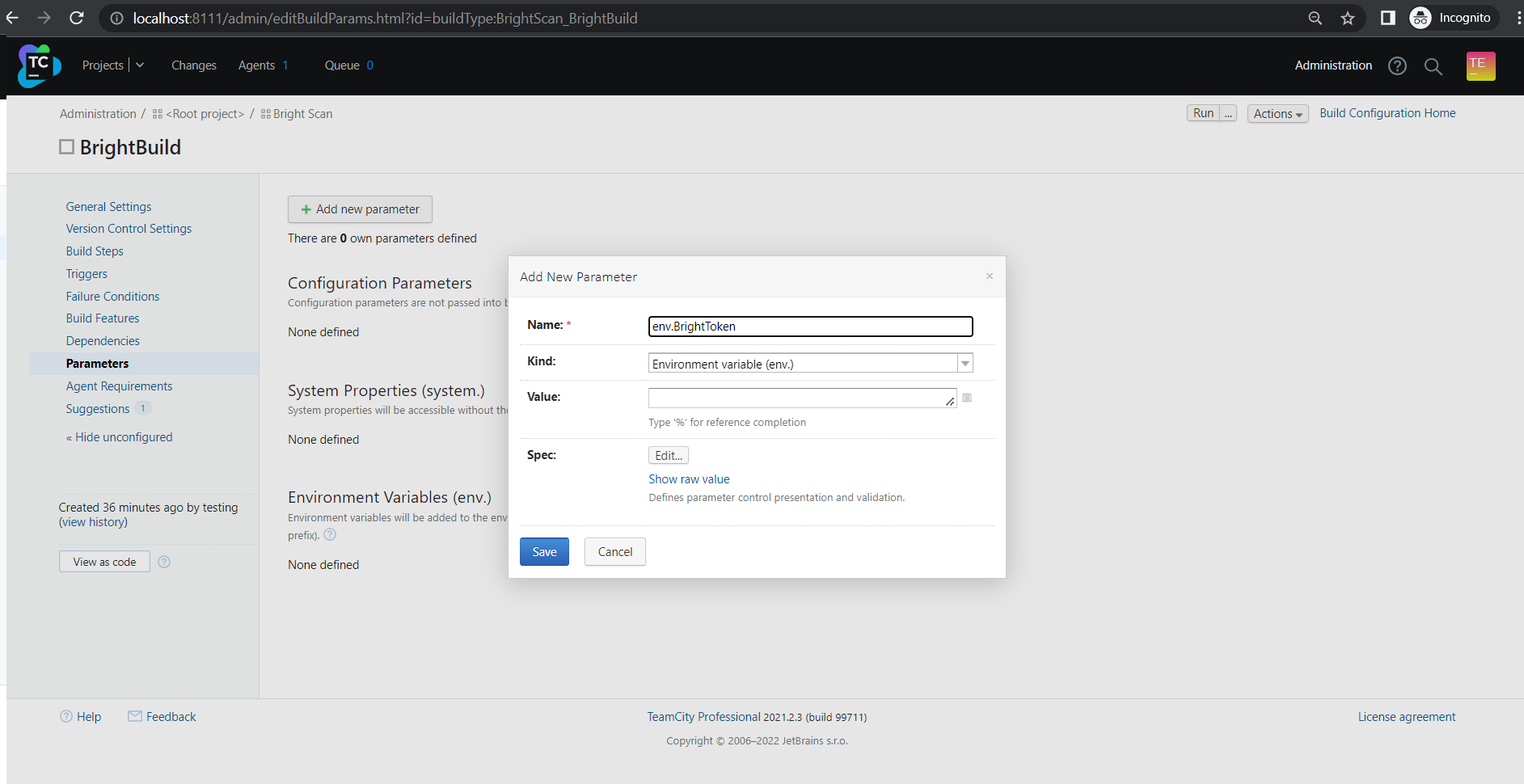Image resolution: width=1524 pixels, height=784 pixels.
Task: Click the site info icon in address bar
Action: point(117,18)
